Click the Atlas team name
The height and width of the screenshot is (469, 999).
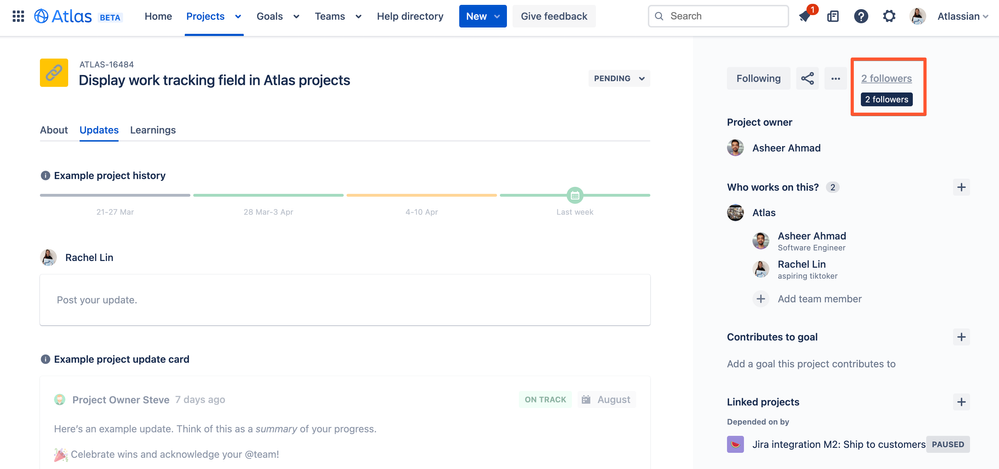tap(764, 213)
